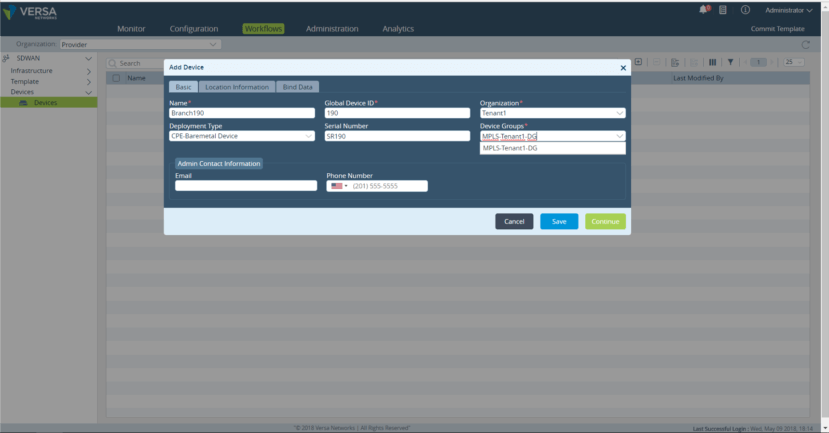Switch to the Location Information tab
Image resolution: width=829 pixels, height=433 pixels.
pyautogui.click(x=237, y=87)
